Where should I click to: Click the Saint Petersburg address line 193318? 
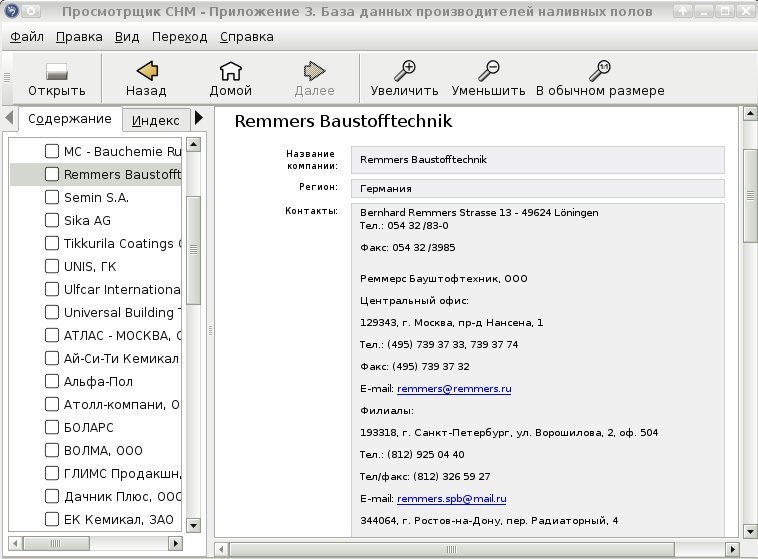(509, 432)
